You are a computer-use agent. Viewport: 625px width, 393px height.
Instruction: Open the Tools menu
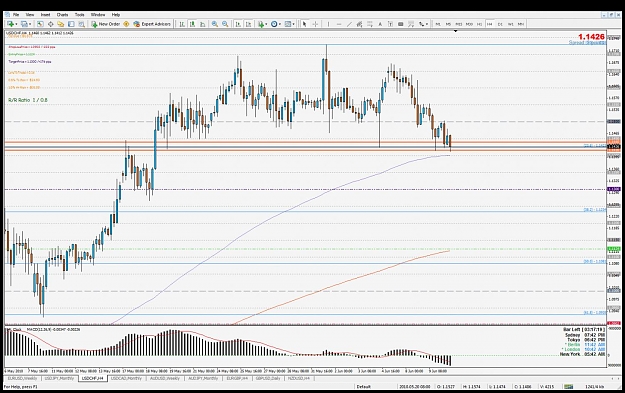pyautogui.click(x=79, y=15)
